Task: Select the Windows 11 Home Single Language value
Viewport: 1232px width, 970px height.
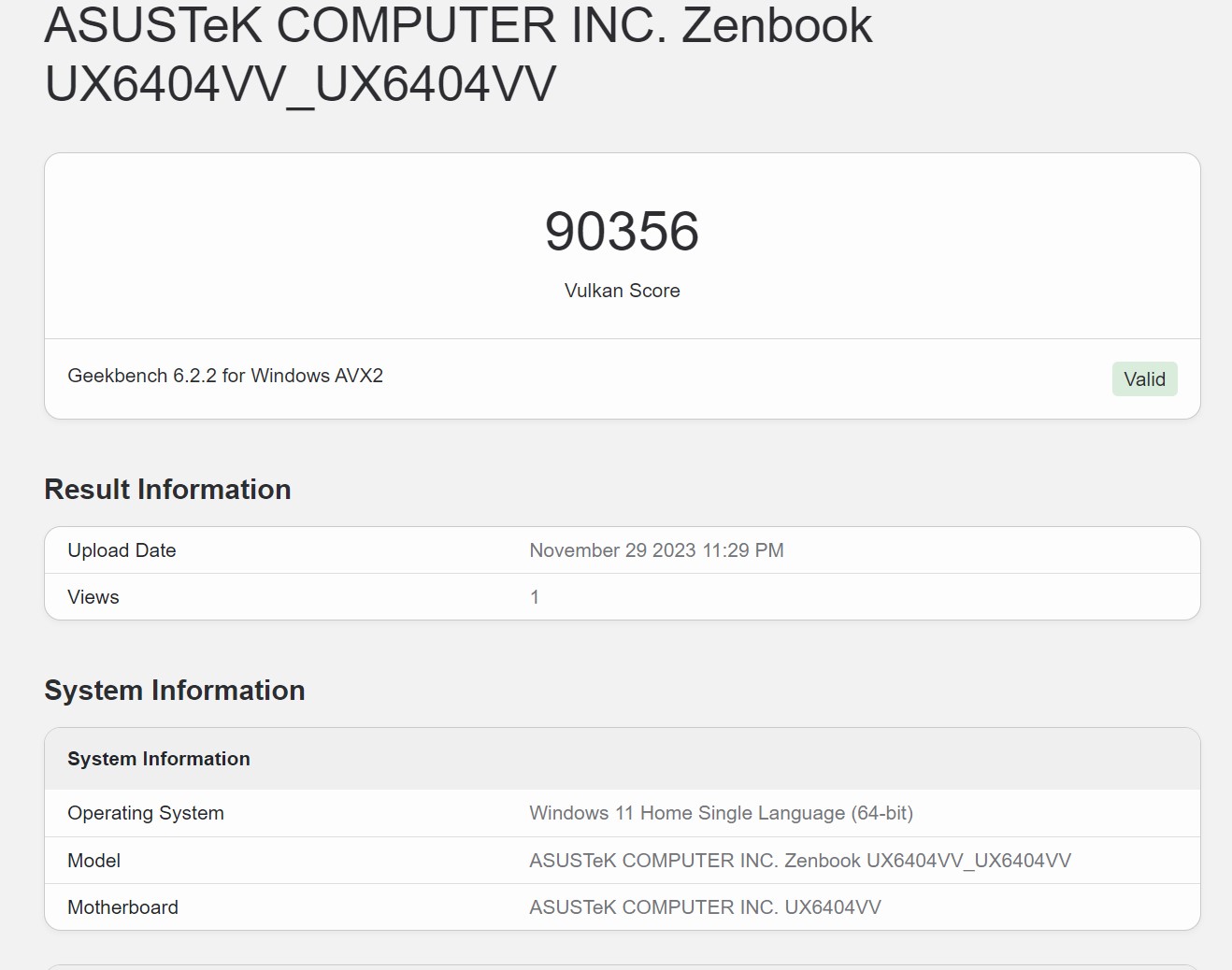Action: [721, 813]
